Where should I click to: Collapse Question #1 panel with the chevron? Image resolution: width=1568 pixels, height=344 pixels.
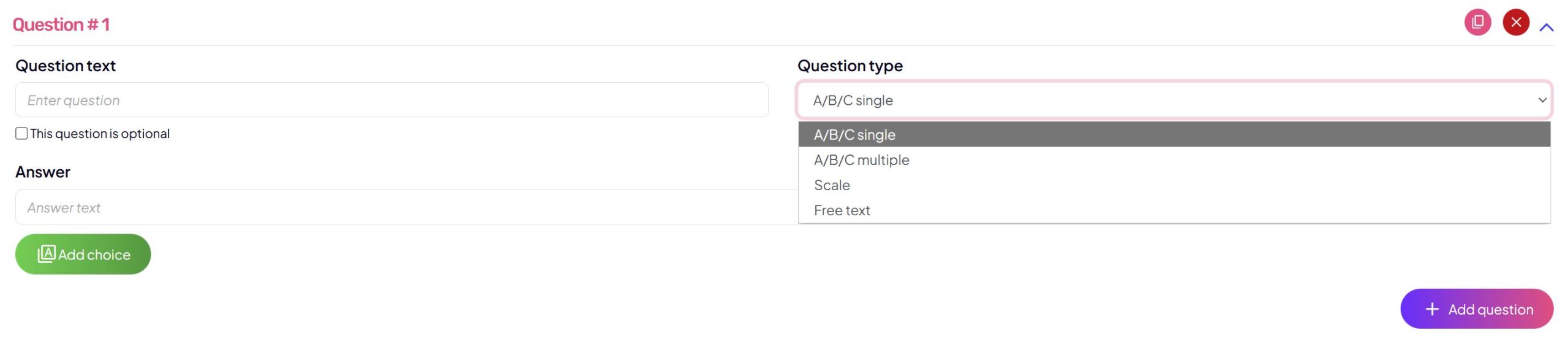1546,27
